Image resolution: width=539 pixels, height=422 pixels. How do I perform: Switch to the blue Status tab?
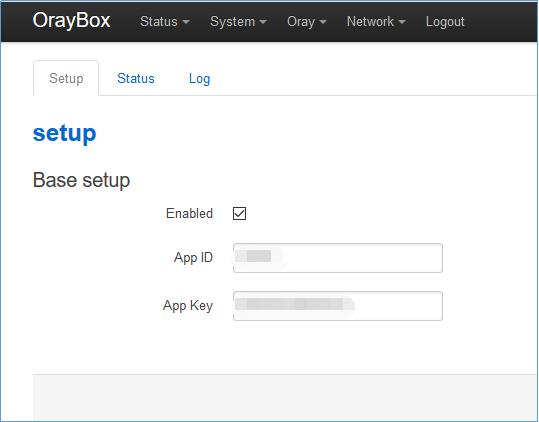click(136, 78)
